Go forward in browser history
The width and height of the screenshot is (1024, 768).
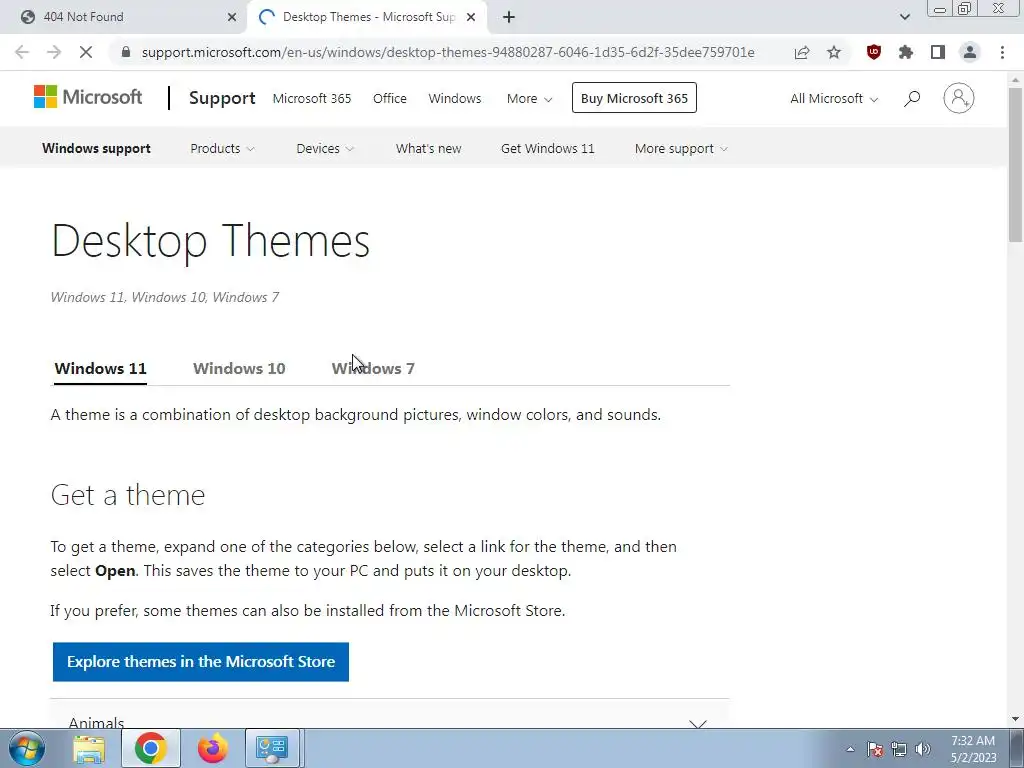[x=54, y=52]
